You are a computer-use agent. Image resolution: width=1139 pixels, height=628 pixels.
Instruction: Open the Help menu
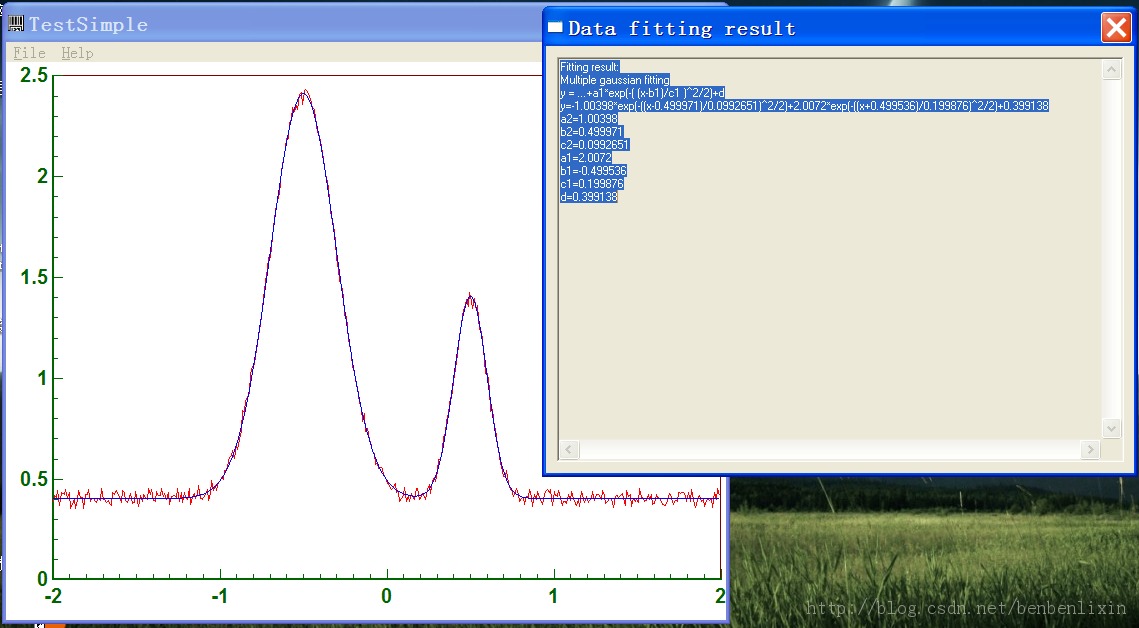(77, 53)
